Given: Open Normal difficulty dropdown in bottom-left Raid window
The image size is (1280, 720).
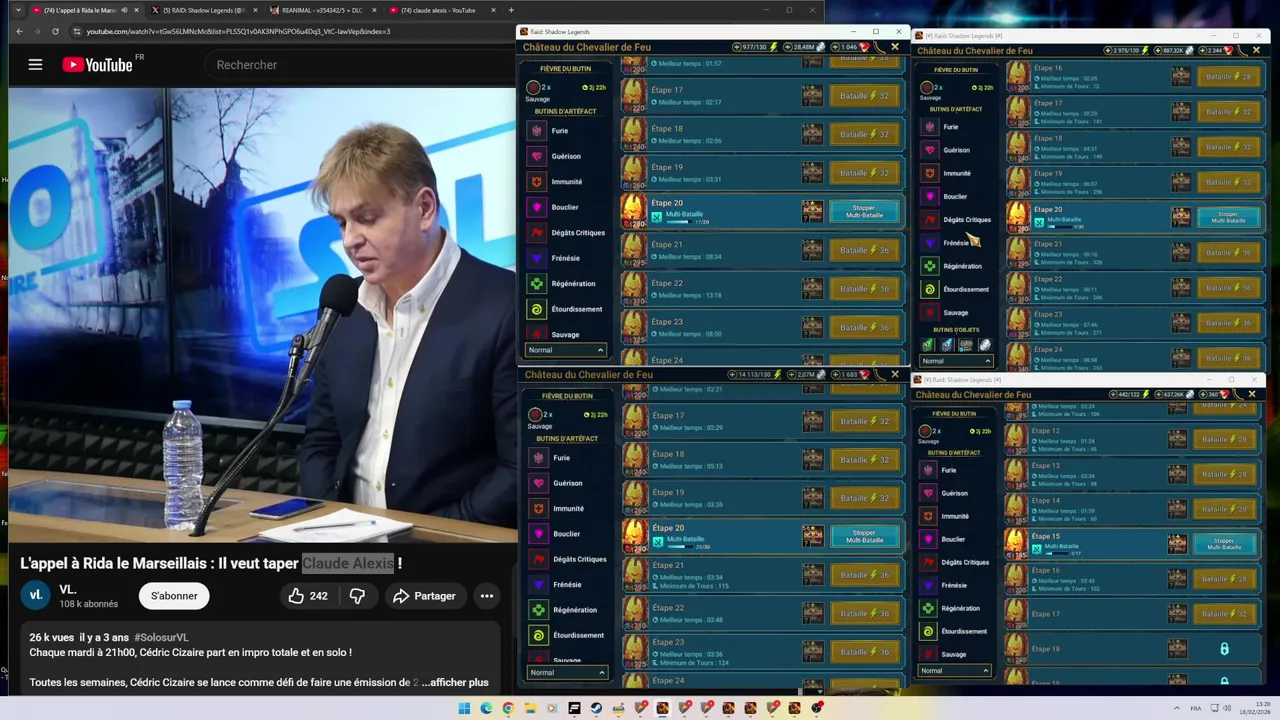Looking at the screenshot, I should click(567, 672).
